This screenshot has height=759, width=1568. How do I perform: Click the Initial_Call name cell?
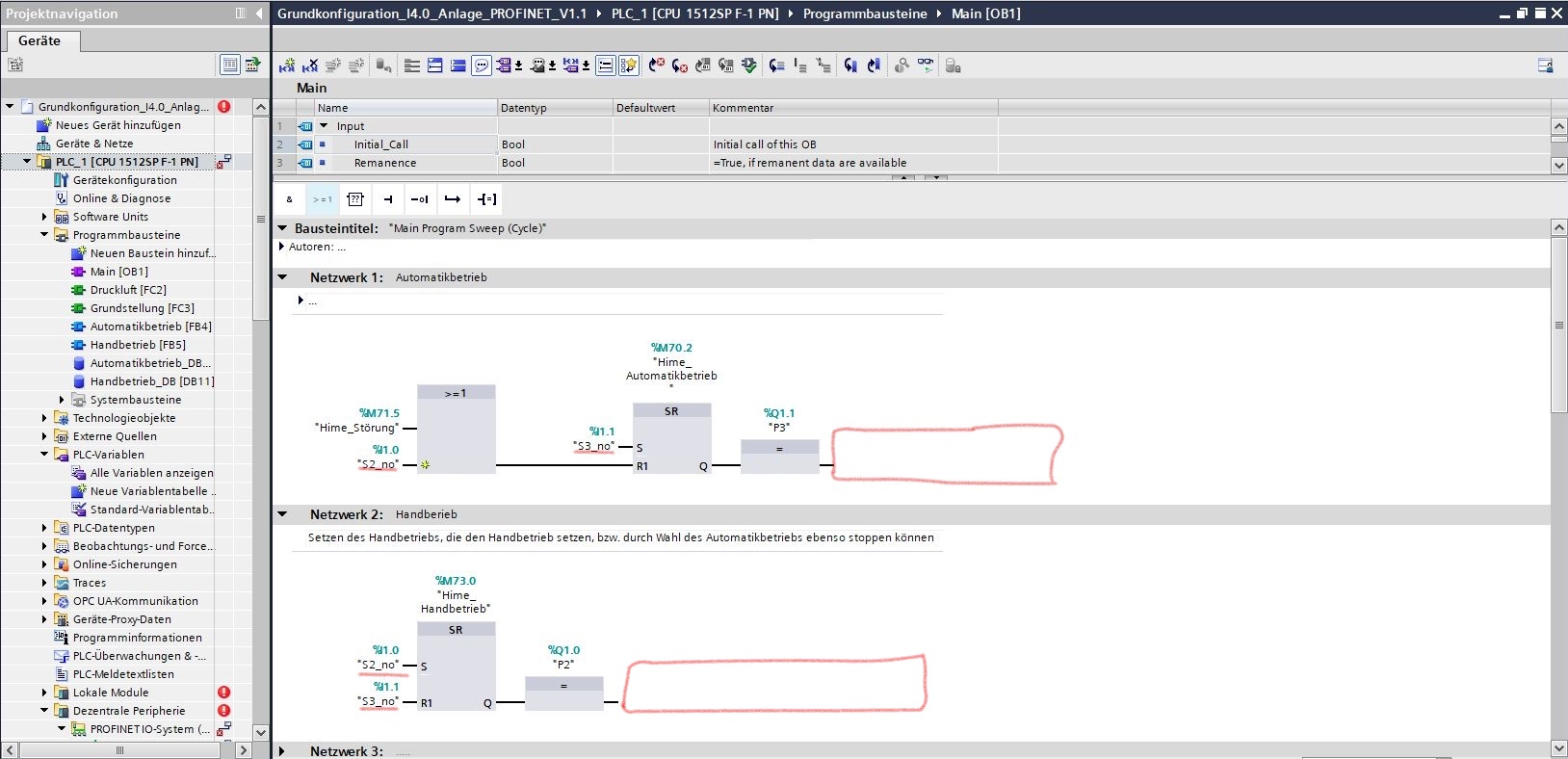(x=381, y=144)
